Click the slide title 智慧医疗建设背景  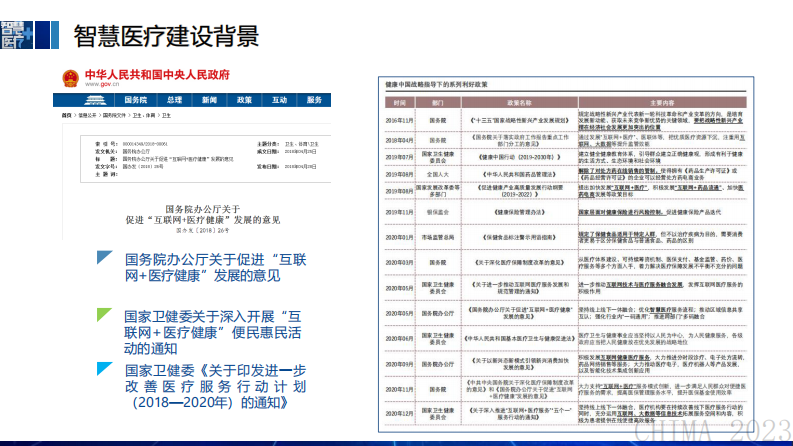(166, 35)
